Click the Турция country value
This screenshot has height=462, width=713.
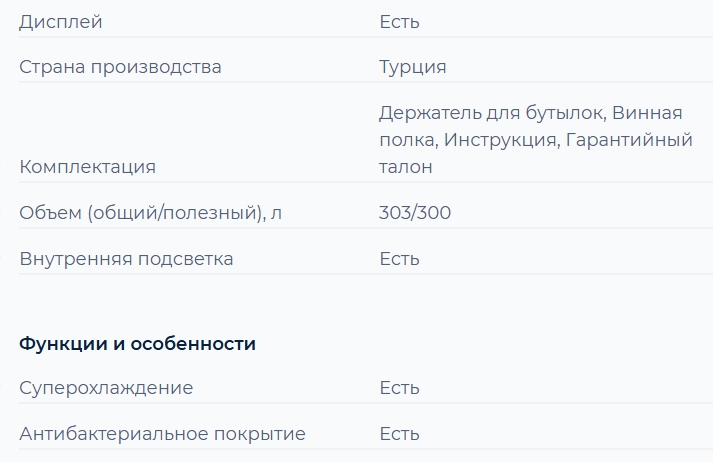click(x=412, y=67)
